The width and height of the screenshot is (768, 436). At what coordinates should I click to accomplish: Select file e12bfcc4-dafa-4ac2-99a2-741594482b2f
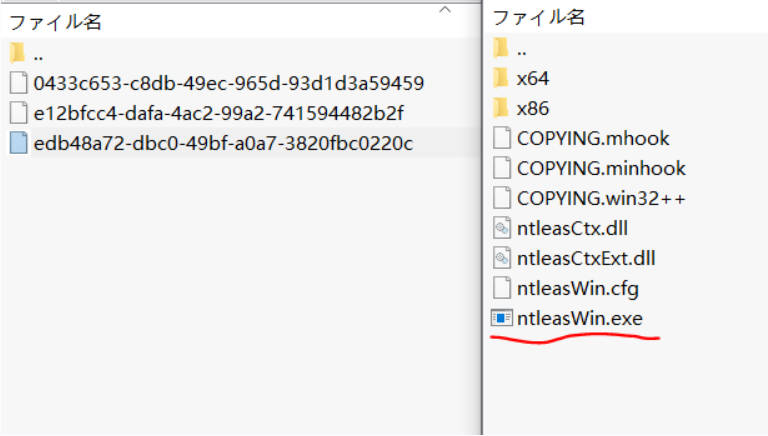[218, 113]
